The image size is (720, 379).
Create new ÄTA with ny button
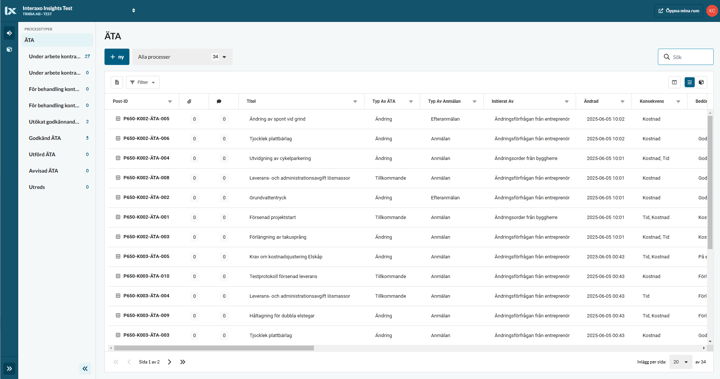point(117,57)
